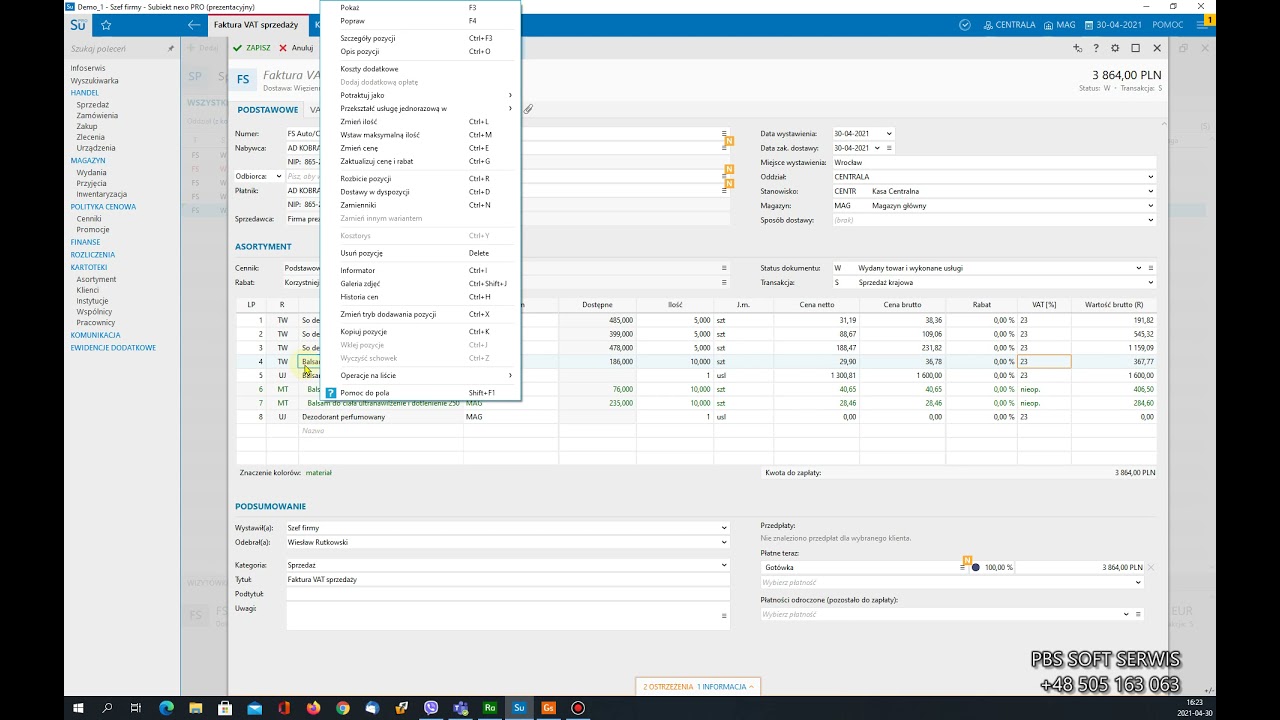This screenshot has height=720, width=1280.
Task: Click the red record icon in taskbar
Action: (x=578, y=708)
